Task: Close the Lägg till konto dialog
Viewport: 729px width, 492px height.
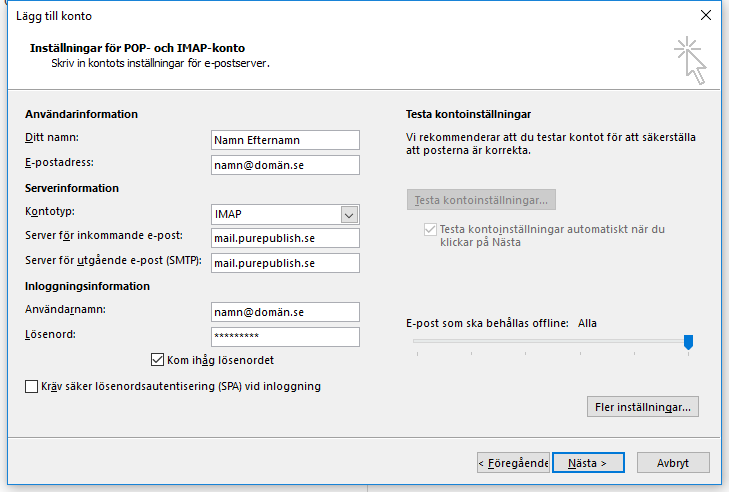Action: point(706,15)
